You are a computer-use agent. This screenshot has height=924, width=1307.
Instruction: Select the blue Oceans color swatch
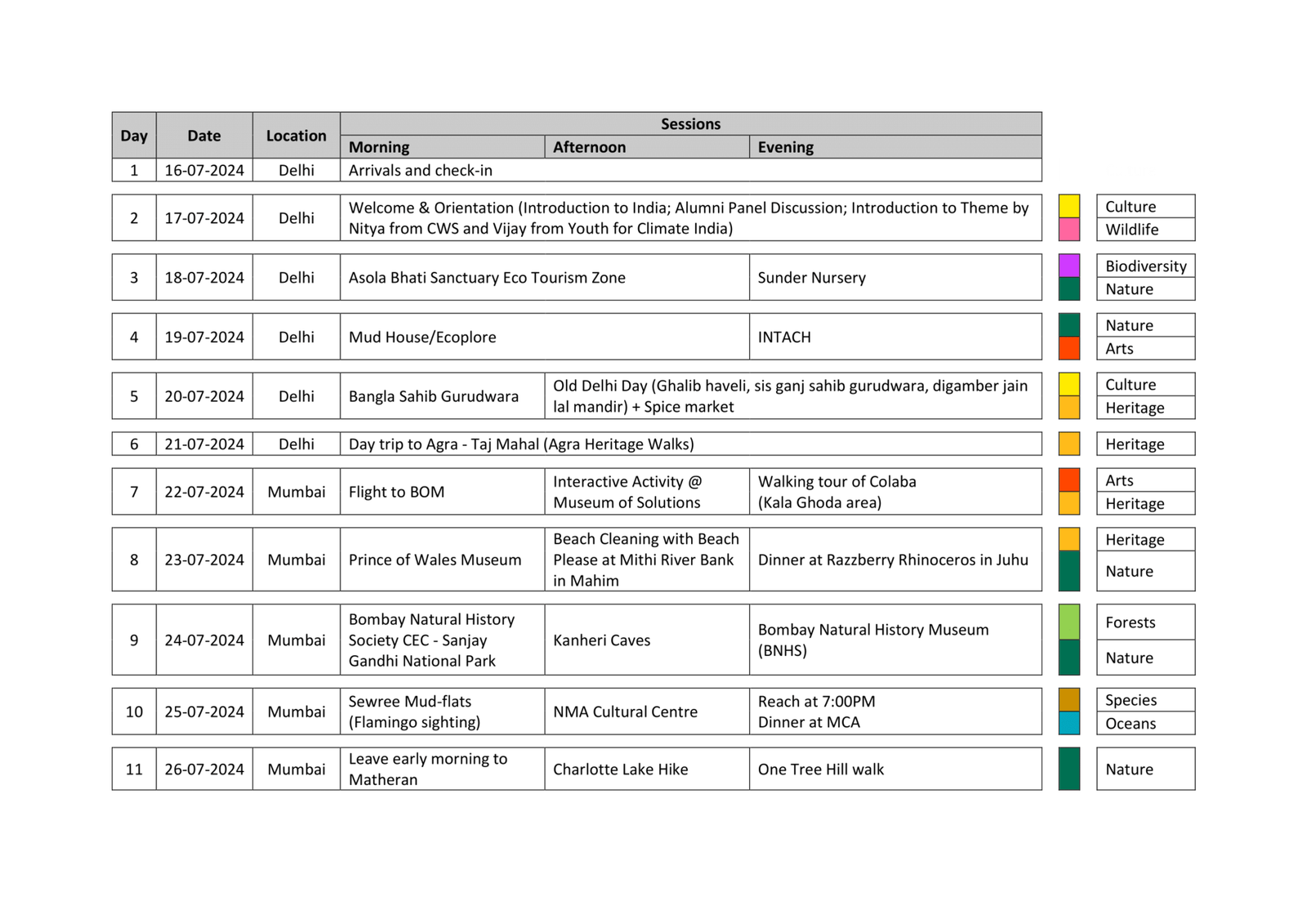[1069, 723]
